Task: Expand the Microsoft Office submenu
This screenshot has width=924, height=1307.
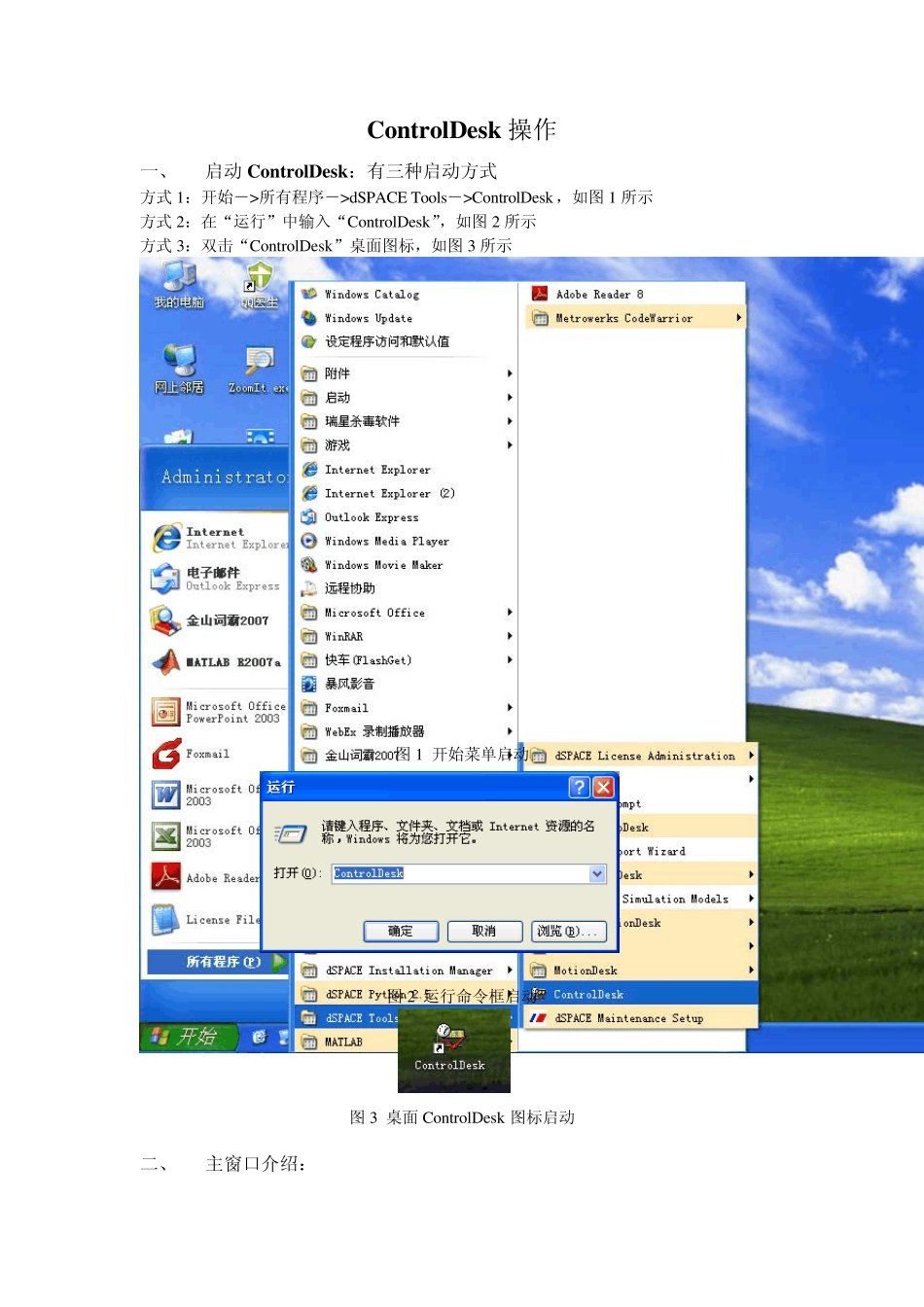Action: 407,613
